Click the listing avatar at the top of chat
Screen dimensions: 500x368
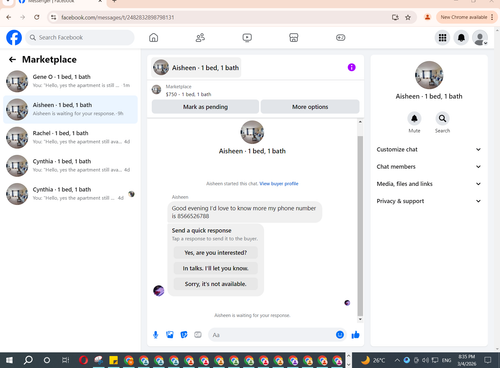click(252, 132)
